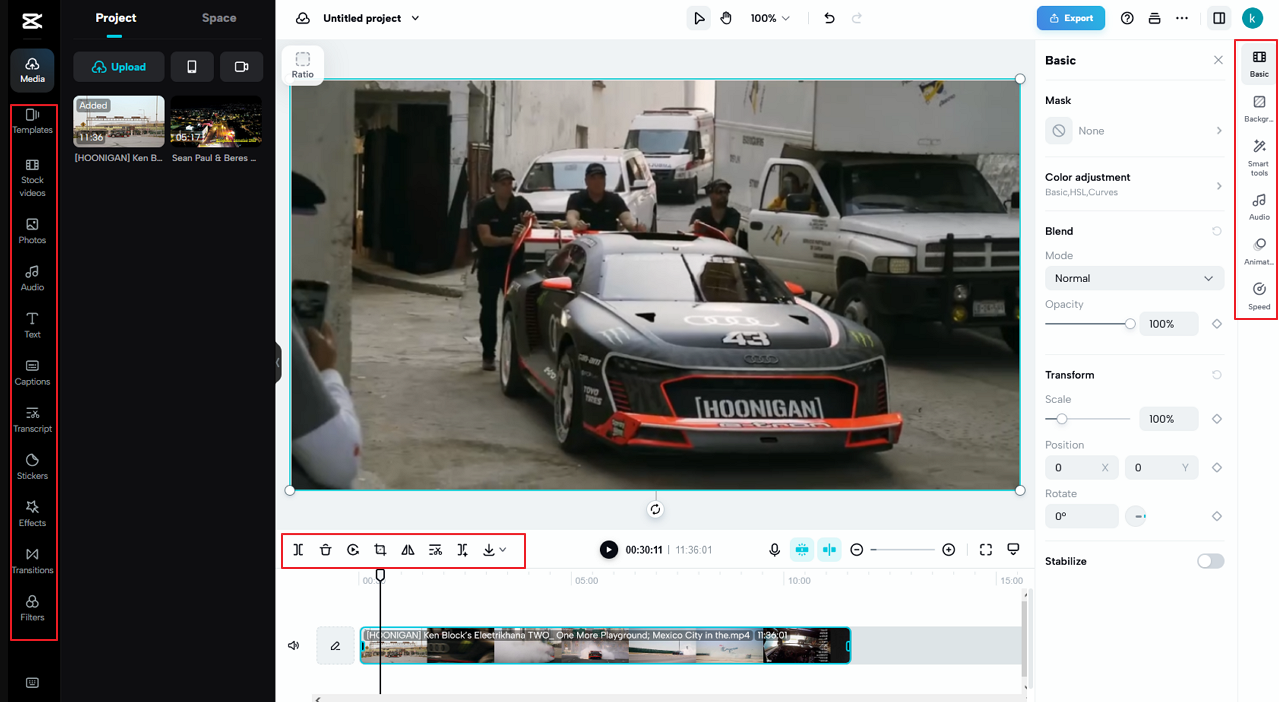This screenshot has height=702, width=1279.
Task: Select the Media sidebar tab
Action: pos(32,69)
